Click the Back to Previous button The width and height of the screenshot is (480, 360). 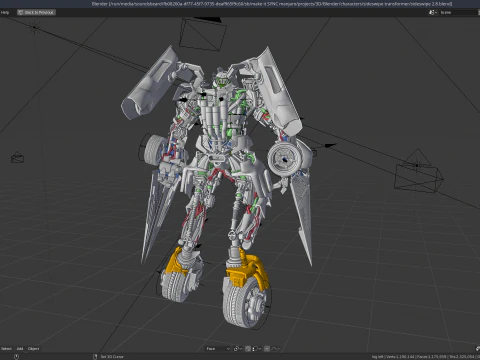36,12
